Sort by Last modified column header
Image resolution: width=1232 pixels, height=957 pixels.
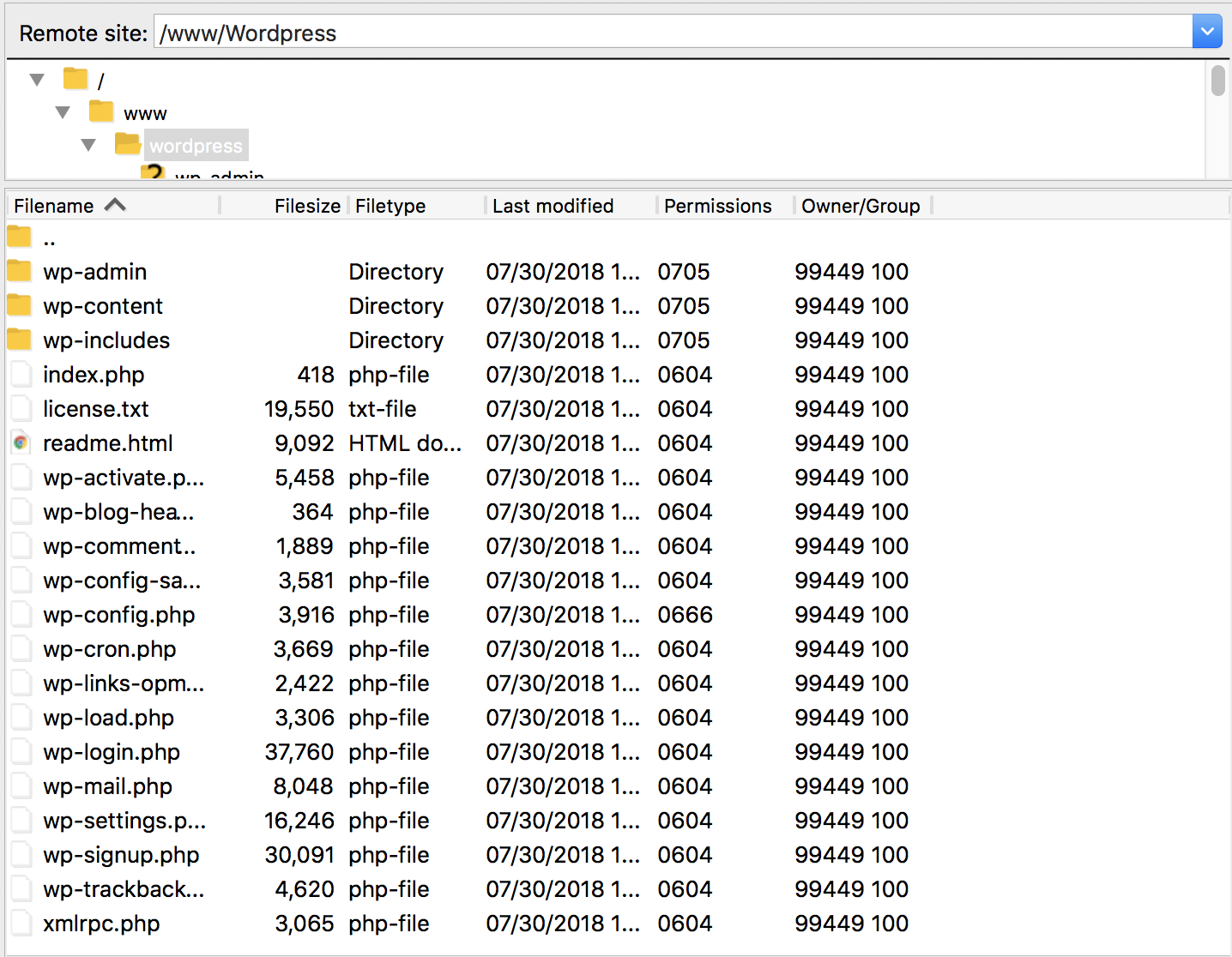(x=553, y=206)
